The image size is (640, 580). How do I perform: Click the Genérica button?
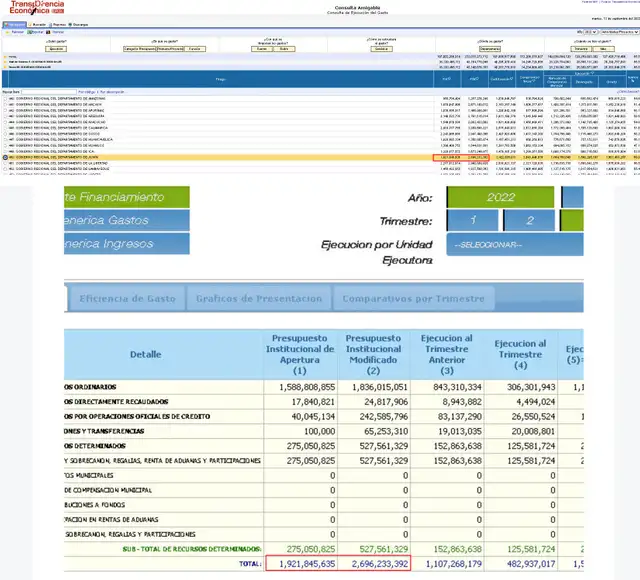tap(381, 49)
